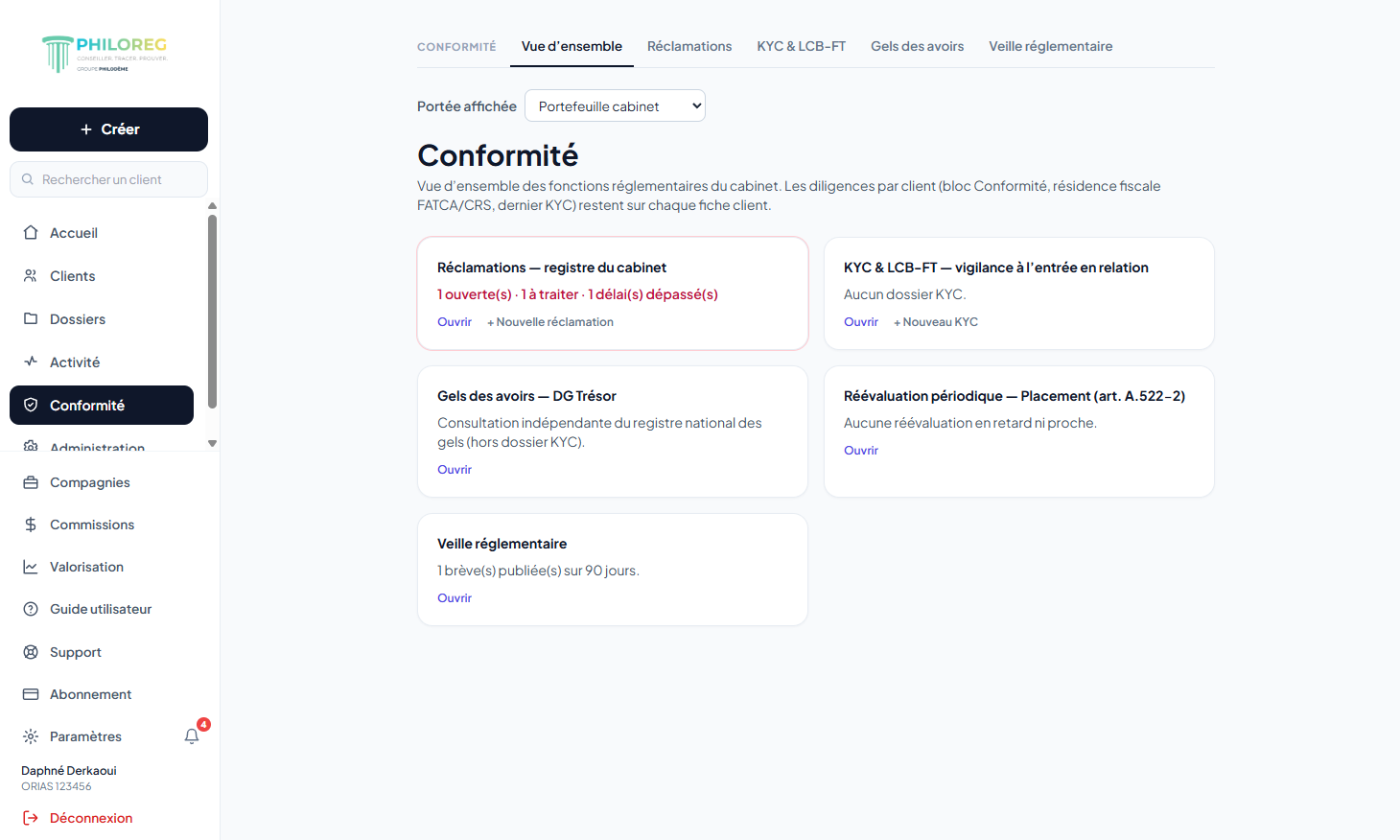This screenshot has width=1400, height=840.
Task: Click sidebar scroll down arrow
Action: 212,443
